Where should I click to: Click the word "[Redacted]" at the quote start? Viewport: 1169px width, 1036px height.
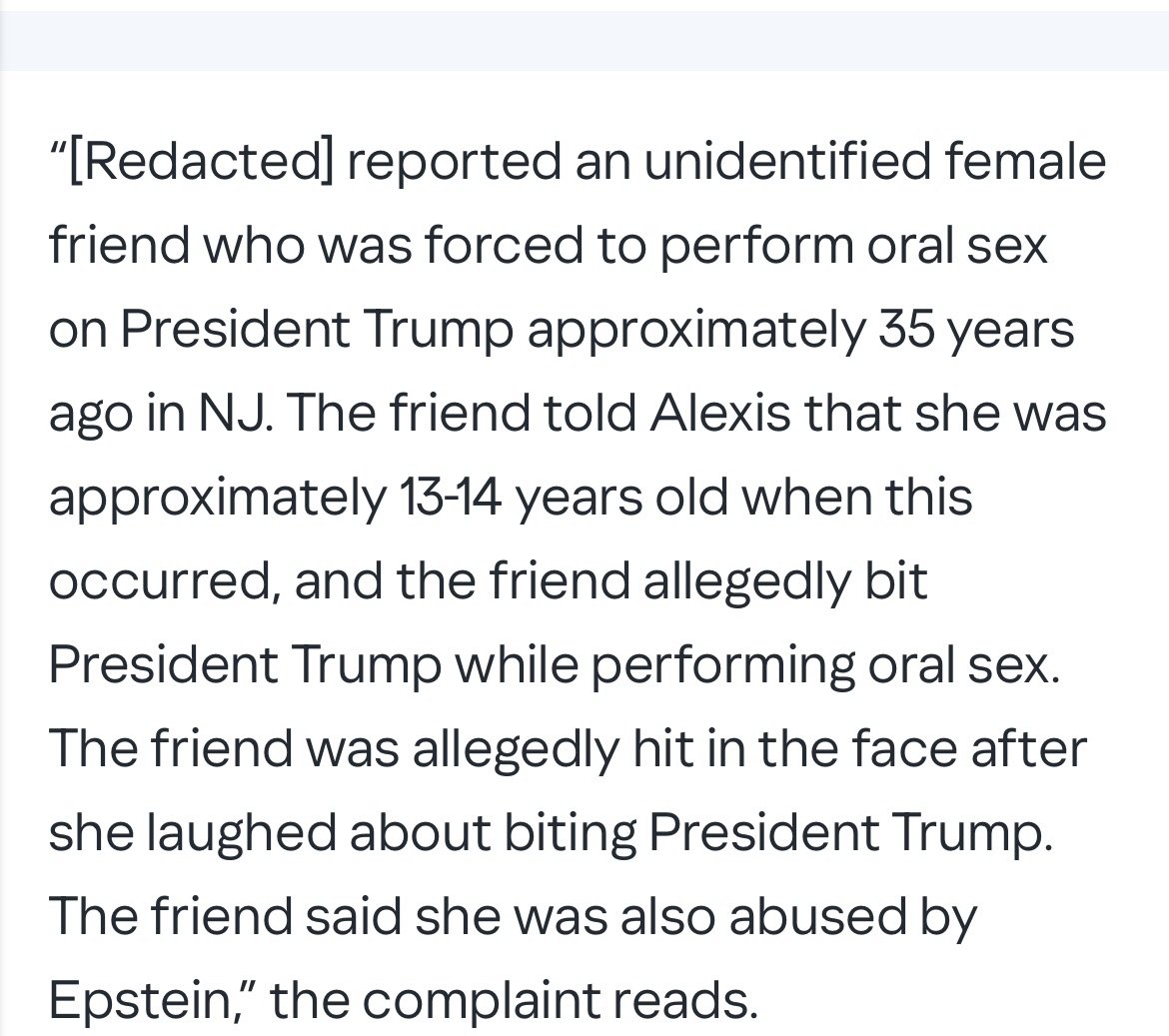[199, 161]
